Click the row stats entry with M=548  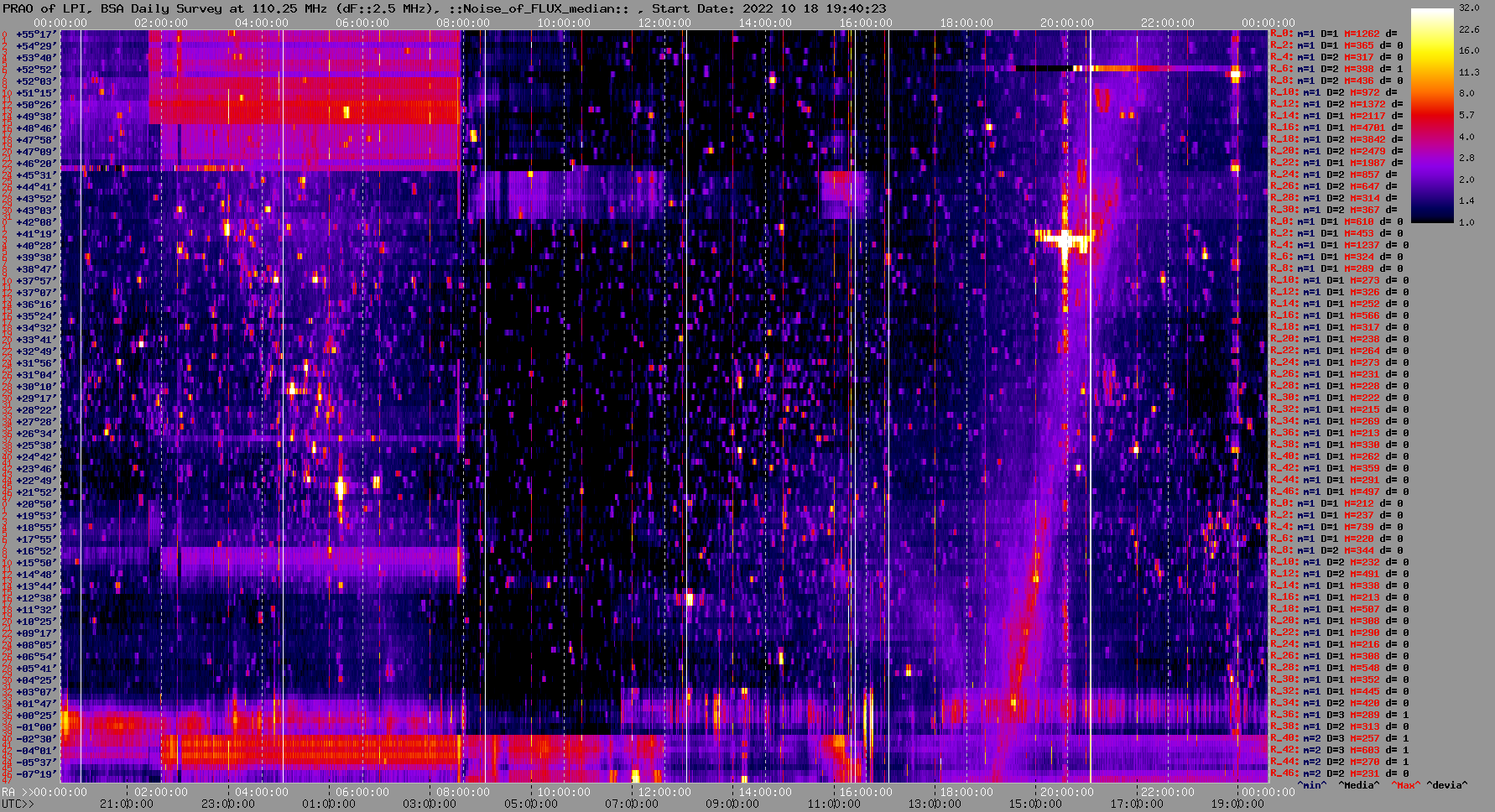tap(1340, 668)
